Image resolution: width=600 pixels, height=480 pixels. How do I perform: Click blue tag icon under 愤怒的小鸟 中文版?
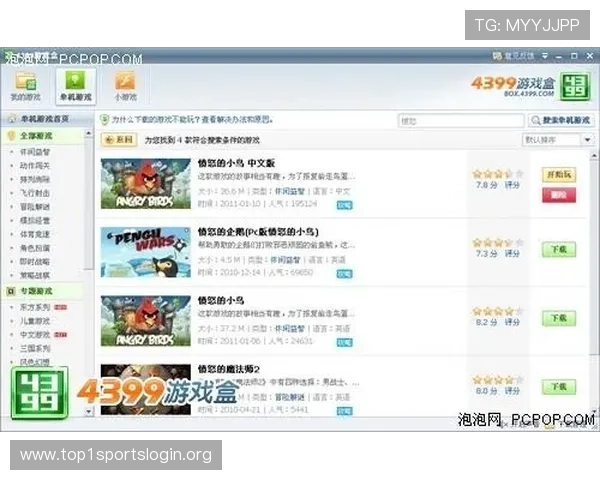coord(344,205)
